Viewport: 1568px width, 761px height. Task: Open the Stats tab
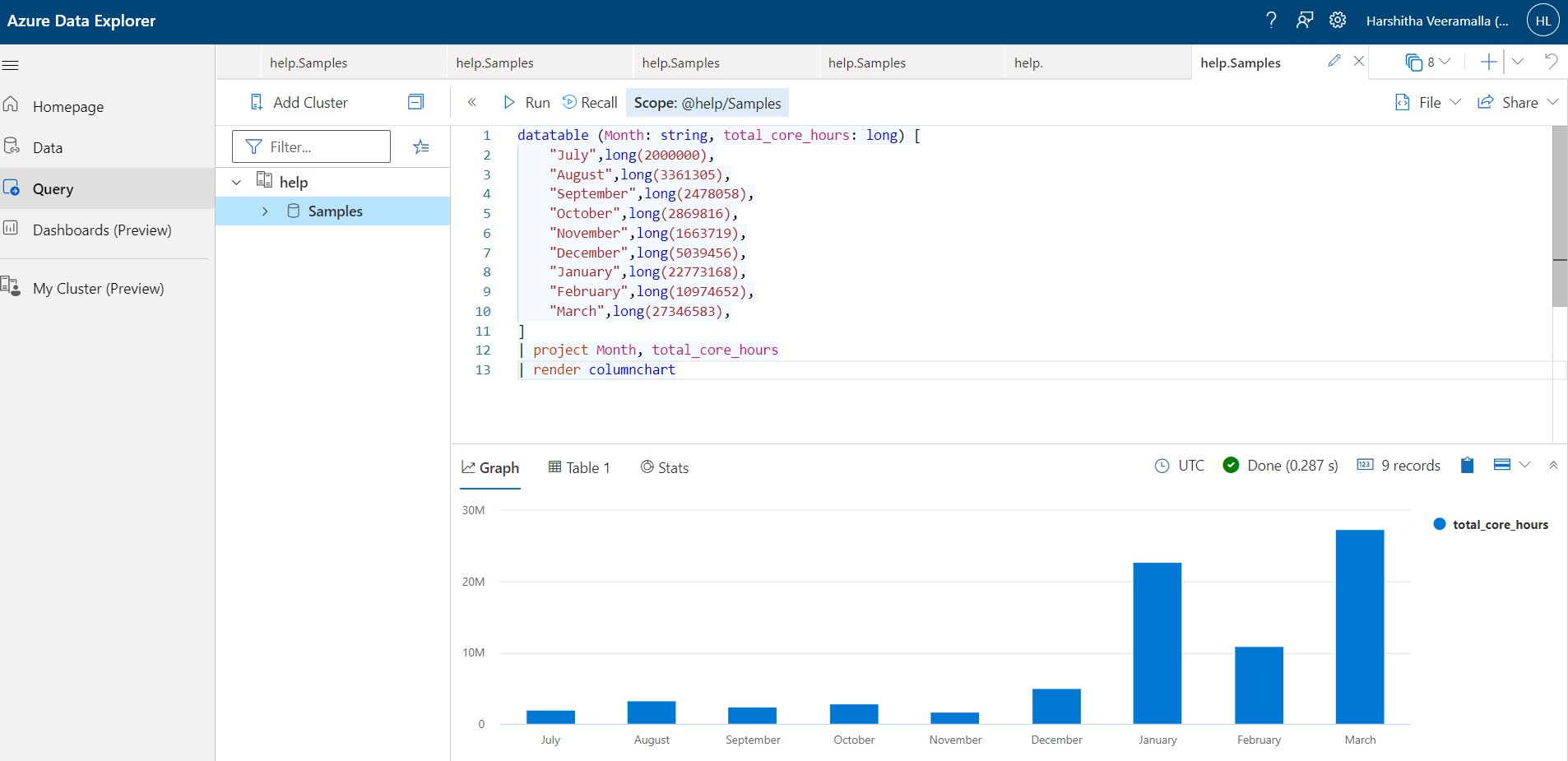(665, 467)
